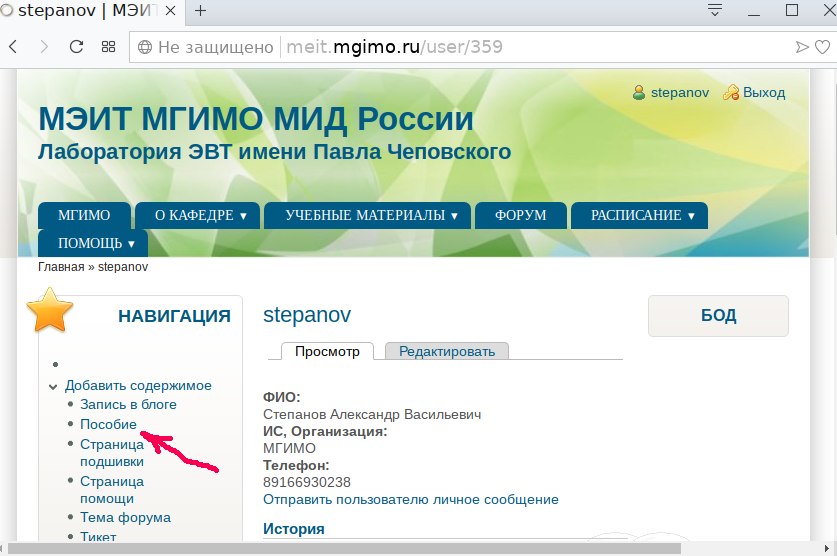Viewport: 837px width, 556px height.
Task: Click the keys icon next to Выход
Action: (x=730, y=93)
